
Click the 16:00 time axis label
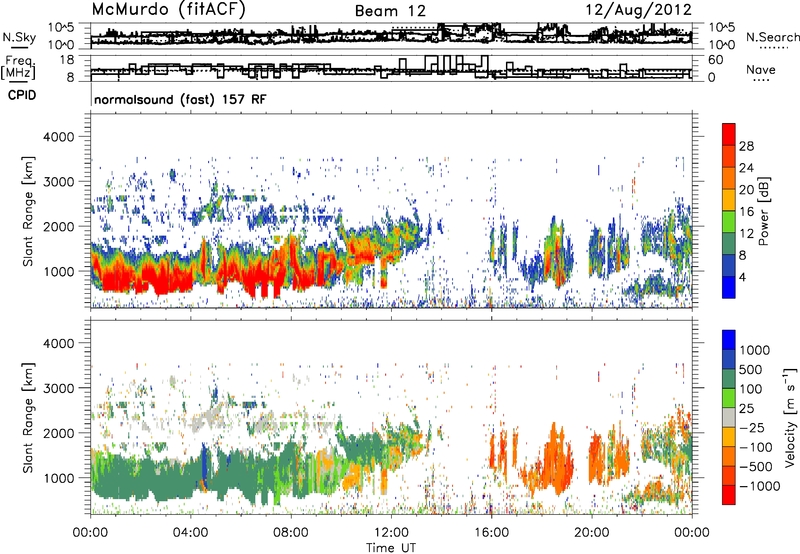tap(491, 533)
